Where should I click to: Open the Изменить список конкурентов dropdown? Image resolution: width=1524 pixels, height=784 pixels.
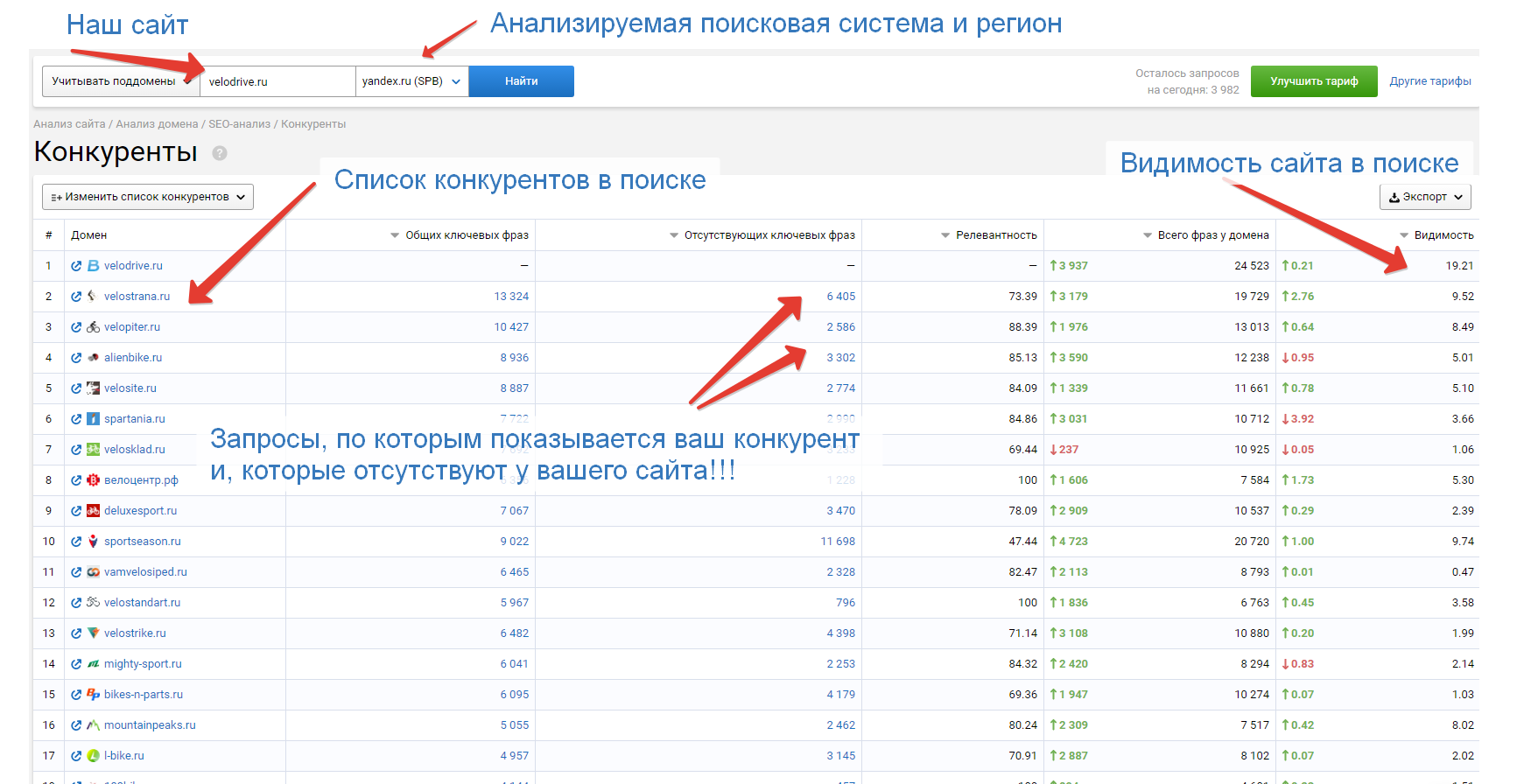[x=148, y=197]
